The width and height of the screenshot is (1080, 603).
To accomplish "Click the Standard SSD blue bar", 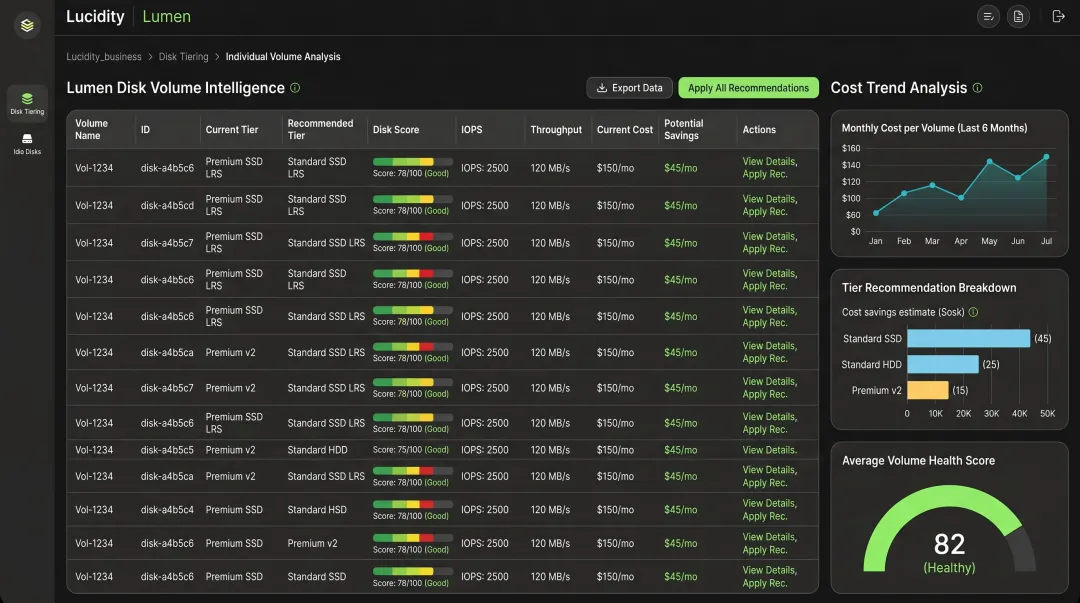I will point(968,338).
